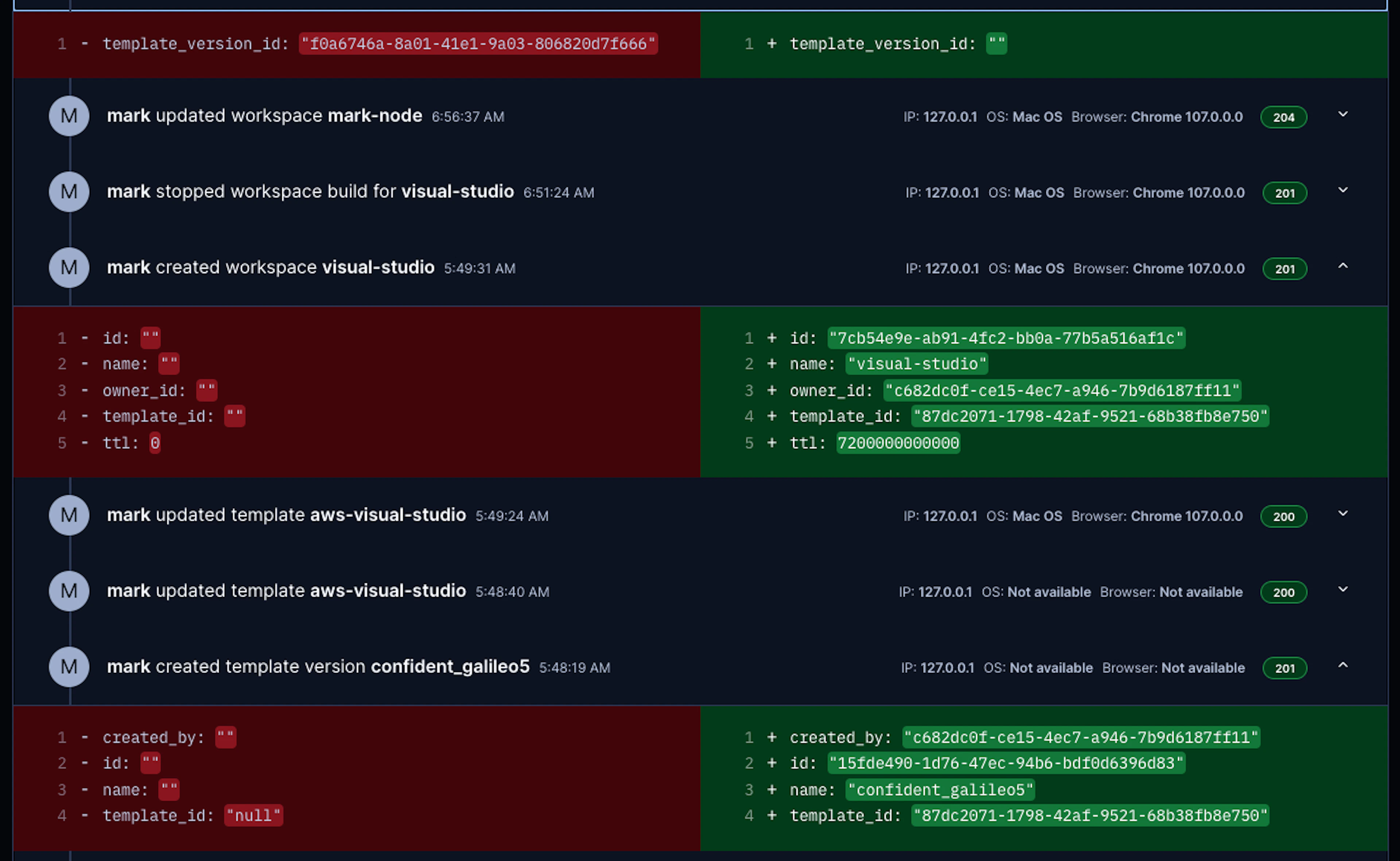This screenshot has height=861, width=1400.
Task: Click added empty template_version_id value
Action: point(996,44)
